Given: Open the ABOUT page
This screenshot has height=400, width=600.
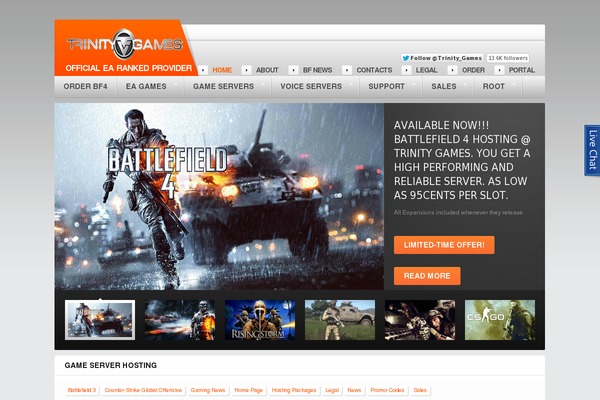Looking at the screenshot, I should (267, 70).
